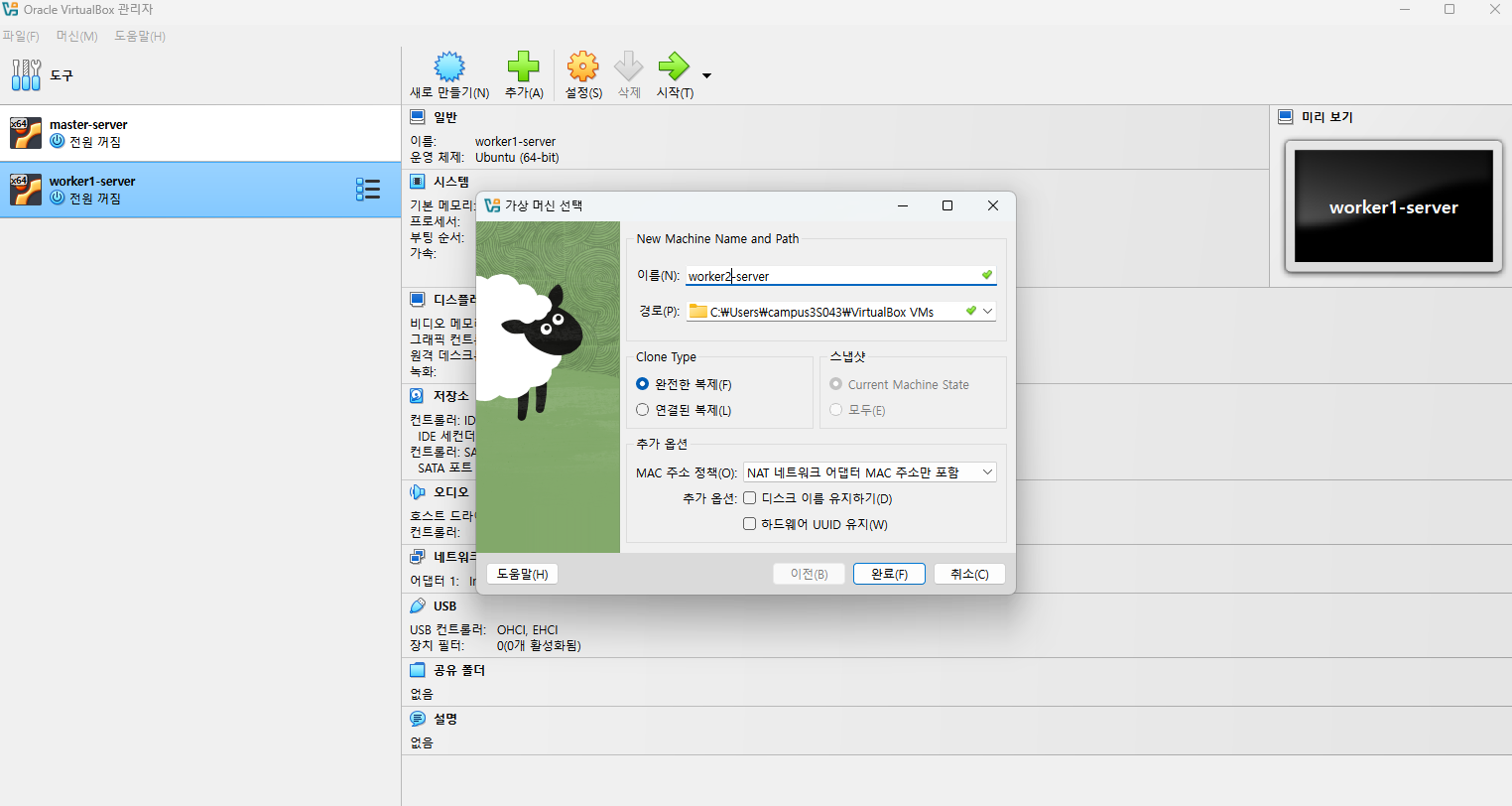Click the Help (도움말) button in dialog

point(522,574)
